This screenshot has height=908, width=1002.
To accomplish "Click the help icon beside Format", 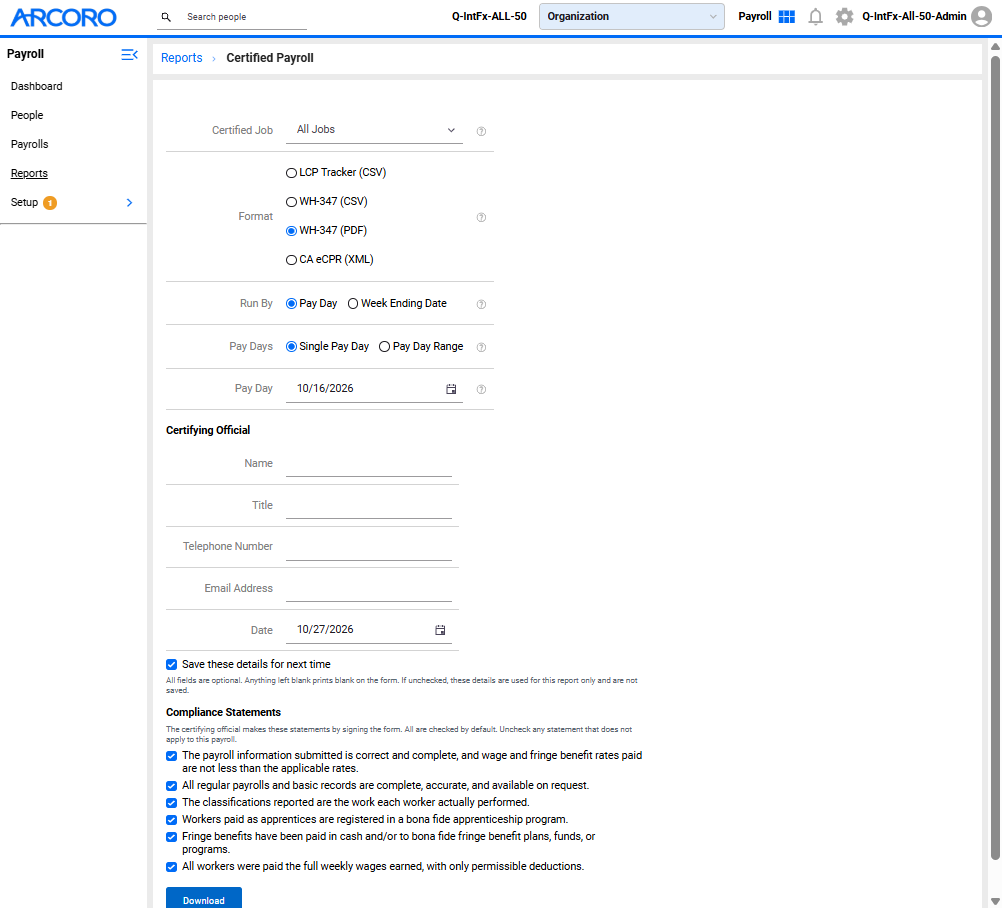I will tap(481, 217).
